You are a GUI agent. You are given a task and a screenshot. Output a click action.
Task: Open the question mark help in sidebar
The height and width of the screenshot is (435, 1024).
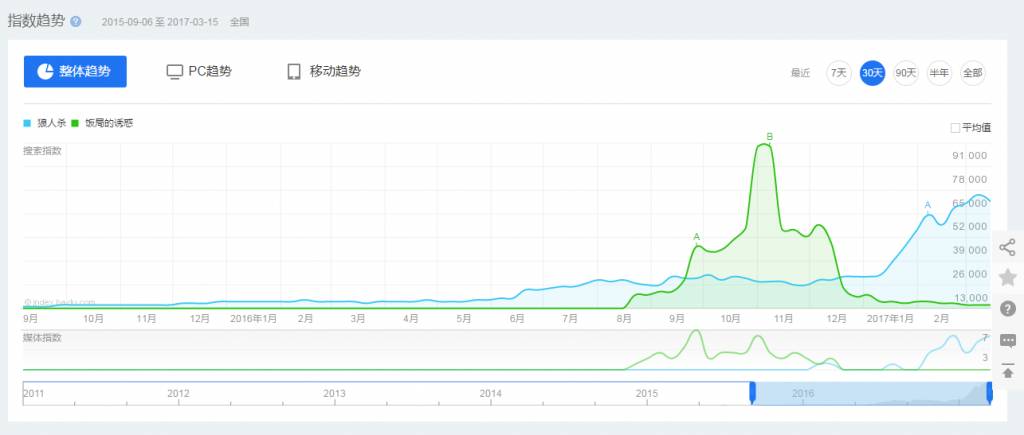(1007, 308)
